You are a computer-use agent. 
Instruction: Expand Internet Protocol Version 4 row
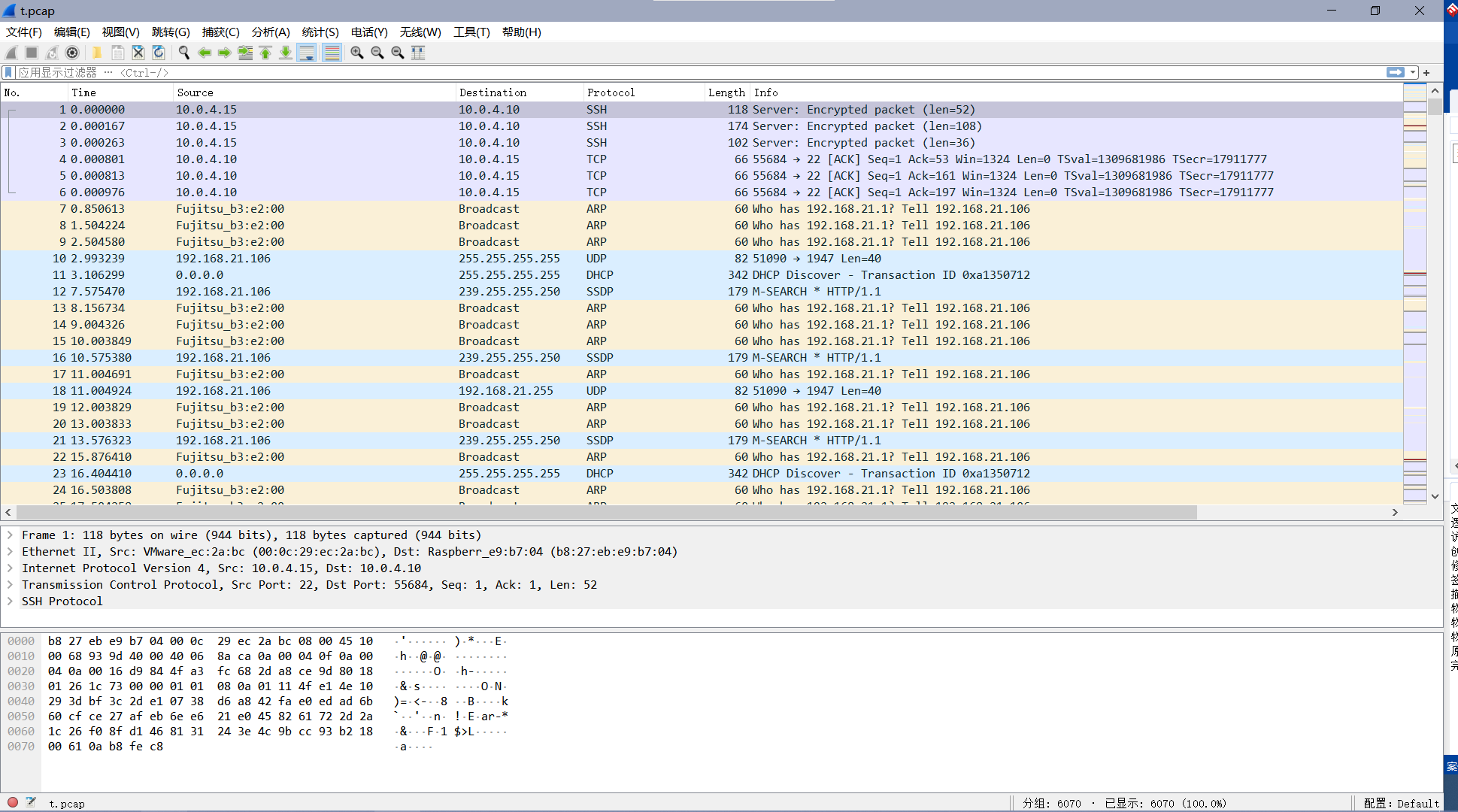(10, 568)
